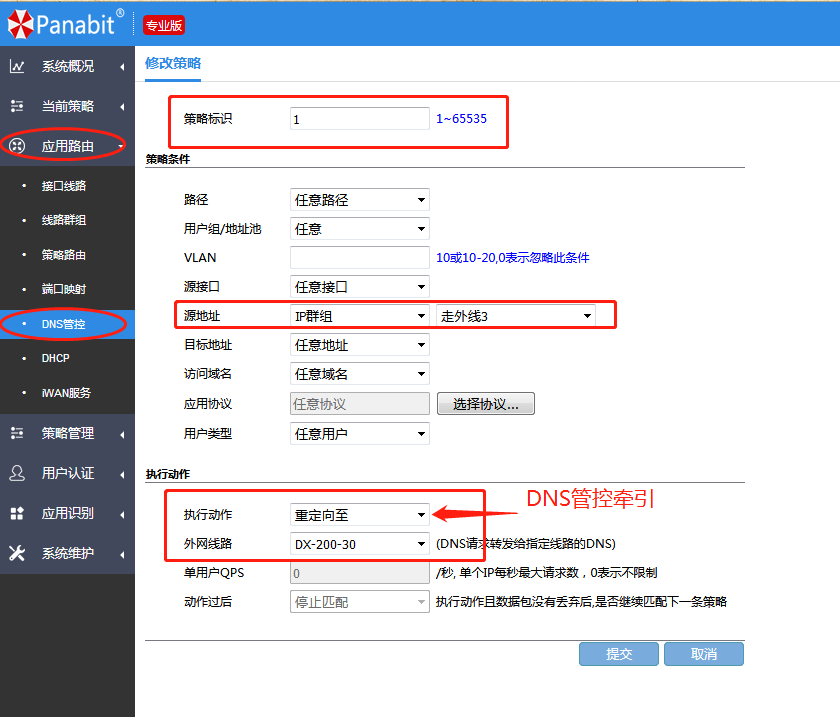Open the 路径 dropdown
Screen dimensions: 840x717
click(359, 200)
